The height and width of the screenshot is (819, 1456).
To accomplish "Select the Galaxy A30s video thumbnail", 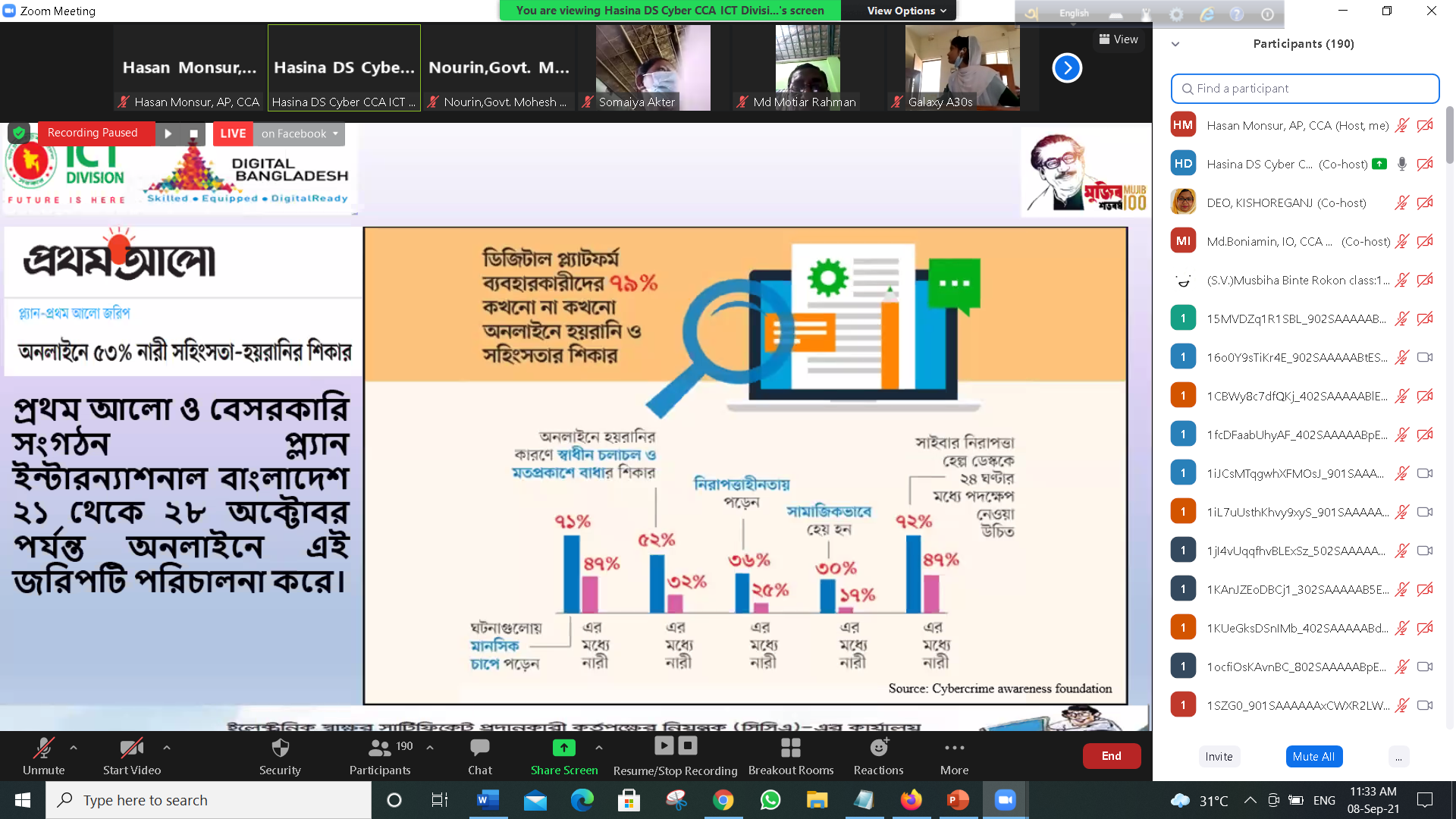I will click(962, 67).
